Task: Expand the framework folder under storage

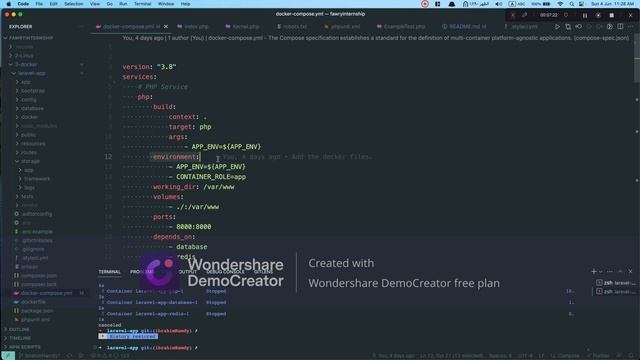Action: [x=37, y=179]
